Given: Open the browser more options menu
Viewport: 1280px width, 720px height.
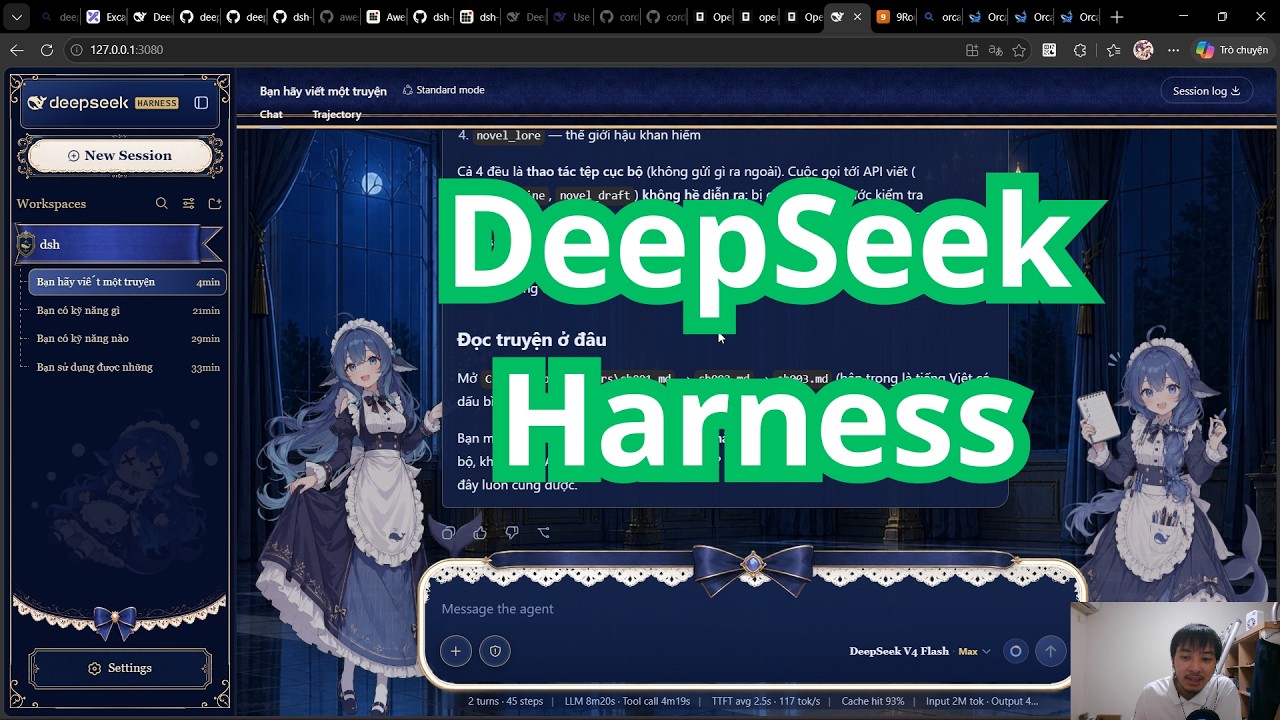Looking at the screenshot, I should [x=1174, y=50].
